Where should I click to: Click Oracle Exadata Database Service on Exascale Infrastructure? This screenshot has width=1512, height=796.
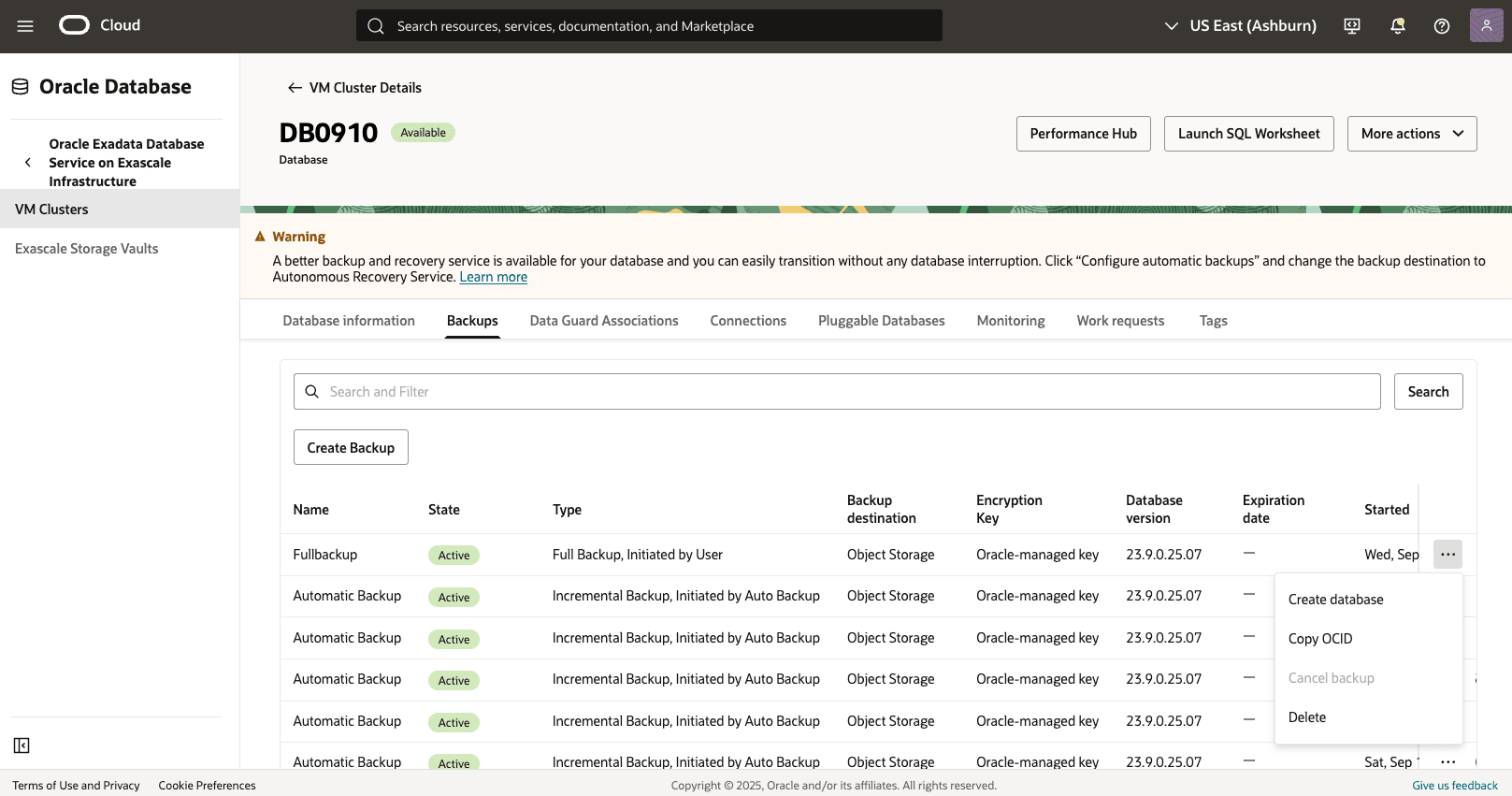click(x=127, y=163)
